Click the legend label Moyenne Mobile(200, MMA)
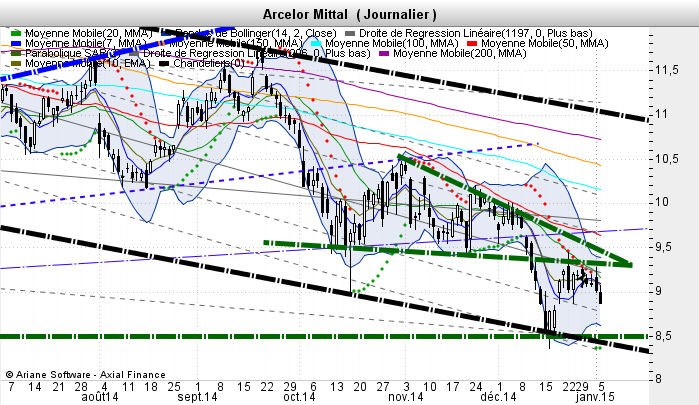Viewport: 699px width, 405px height. 460,54
